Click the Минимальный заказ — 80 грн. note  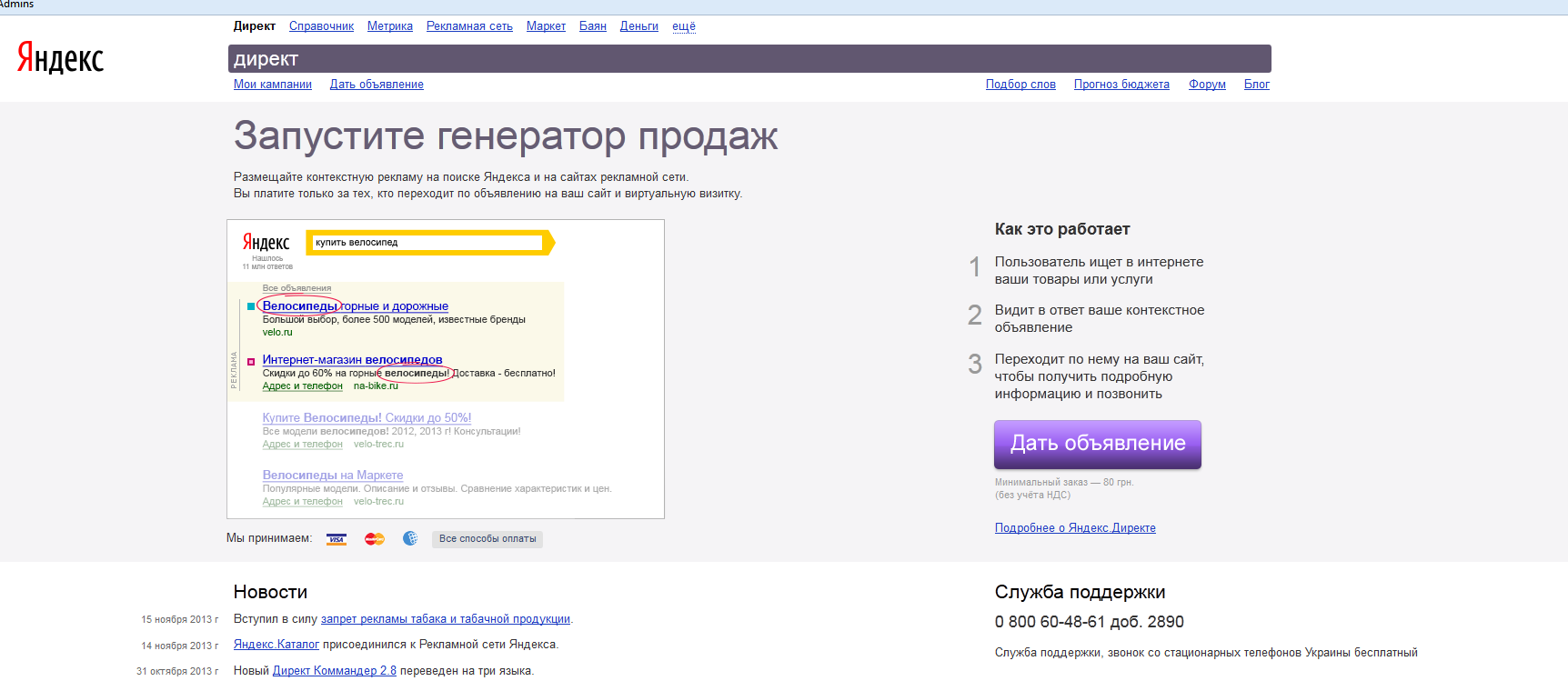point(1064,483)
